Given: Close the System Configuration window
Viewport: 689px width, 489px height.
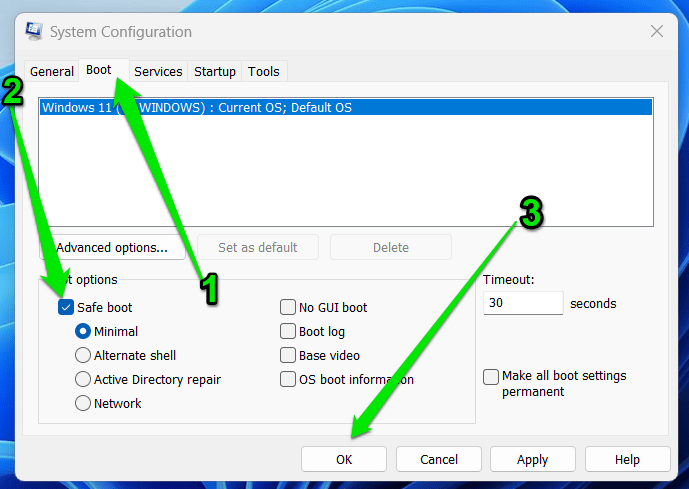Looking at the screenshot, I should (x=657, y=32).
